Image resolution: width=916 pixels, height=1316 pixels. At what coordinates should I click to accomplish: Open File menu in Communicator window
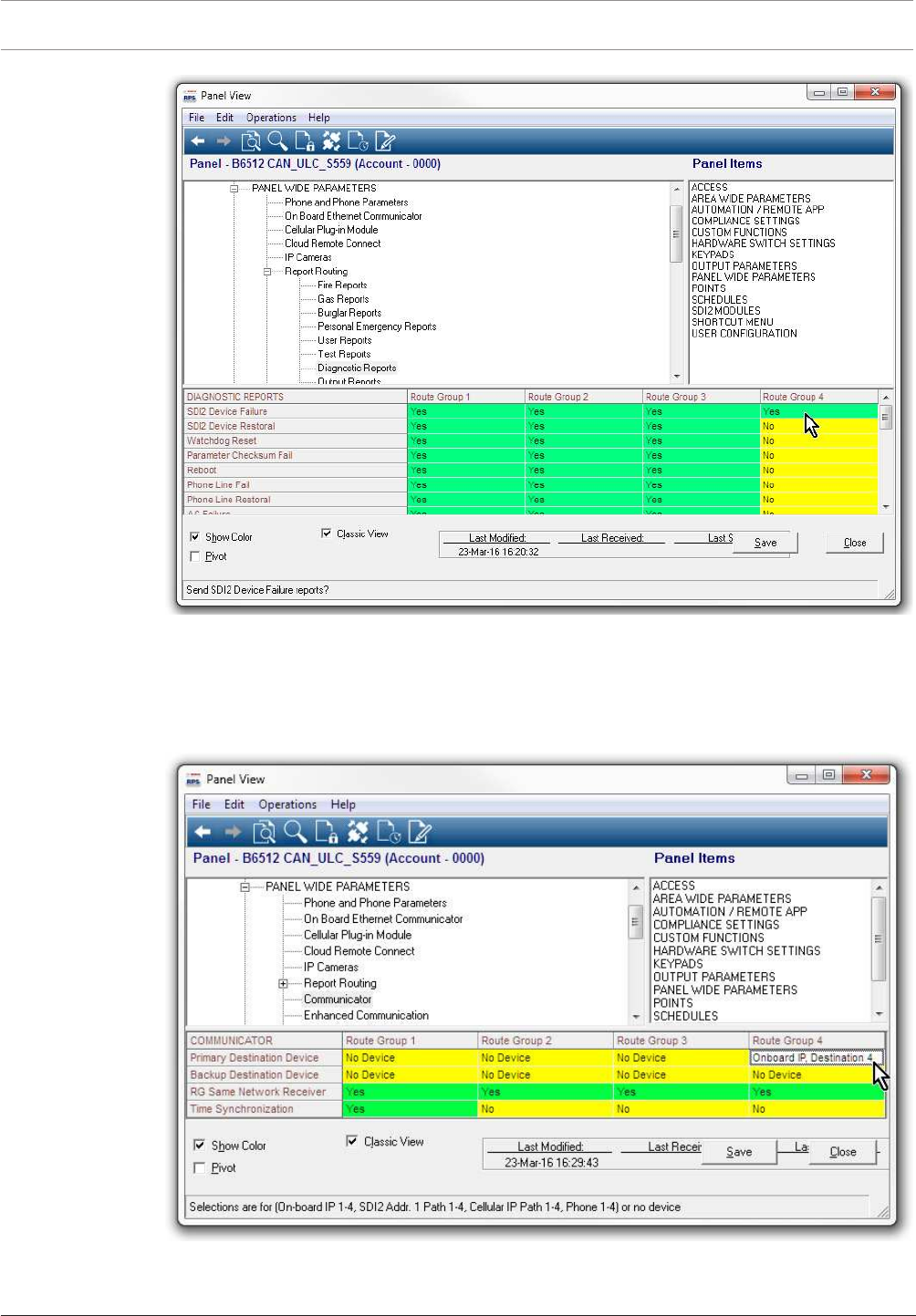(x=202, y=804)
